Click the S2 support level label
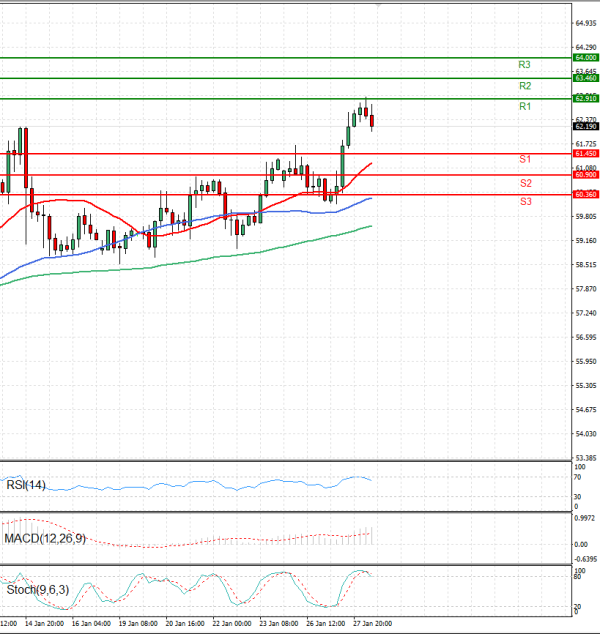 [525, 184]
